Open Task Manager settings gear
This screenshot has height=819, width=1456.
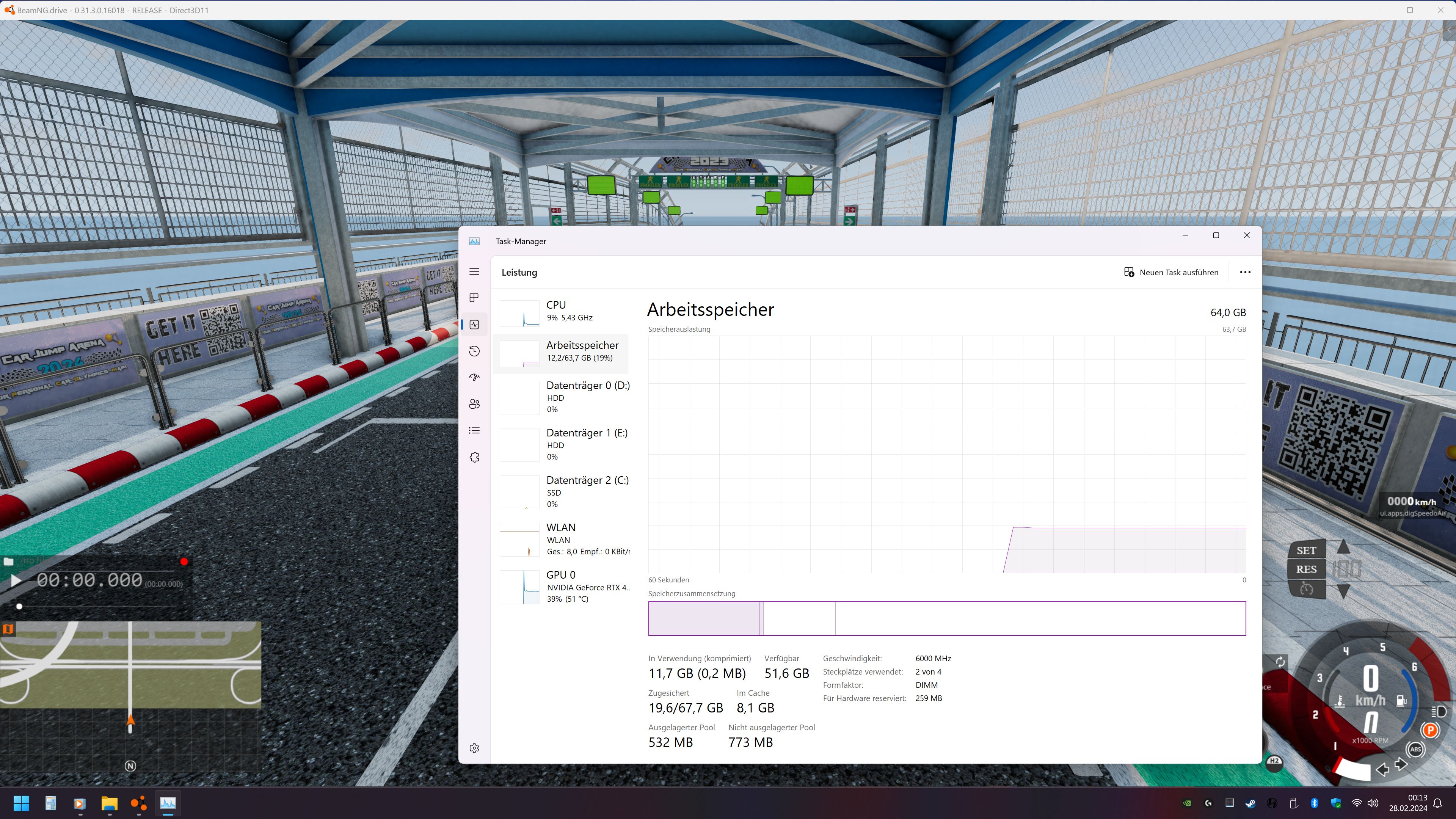(474, 748)
